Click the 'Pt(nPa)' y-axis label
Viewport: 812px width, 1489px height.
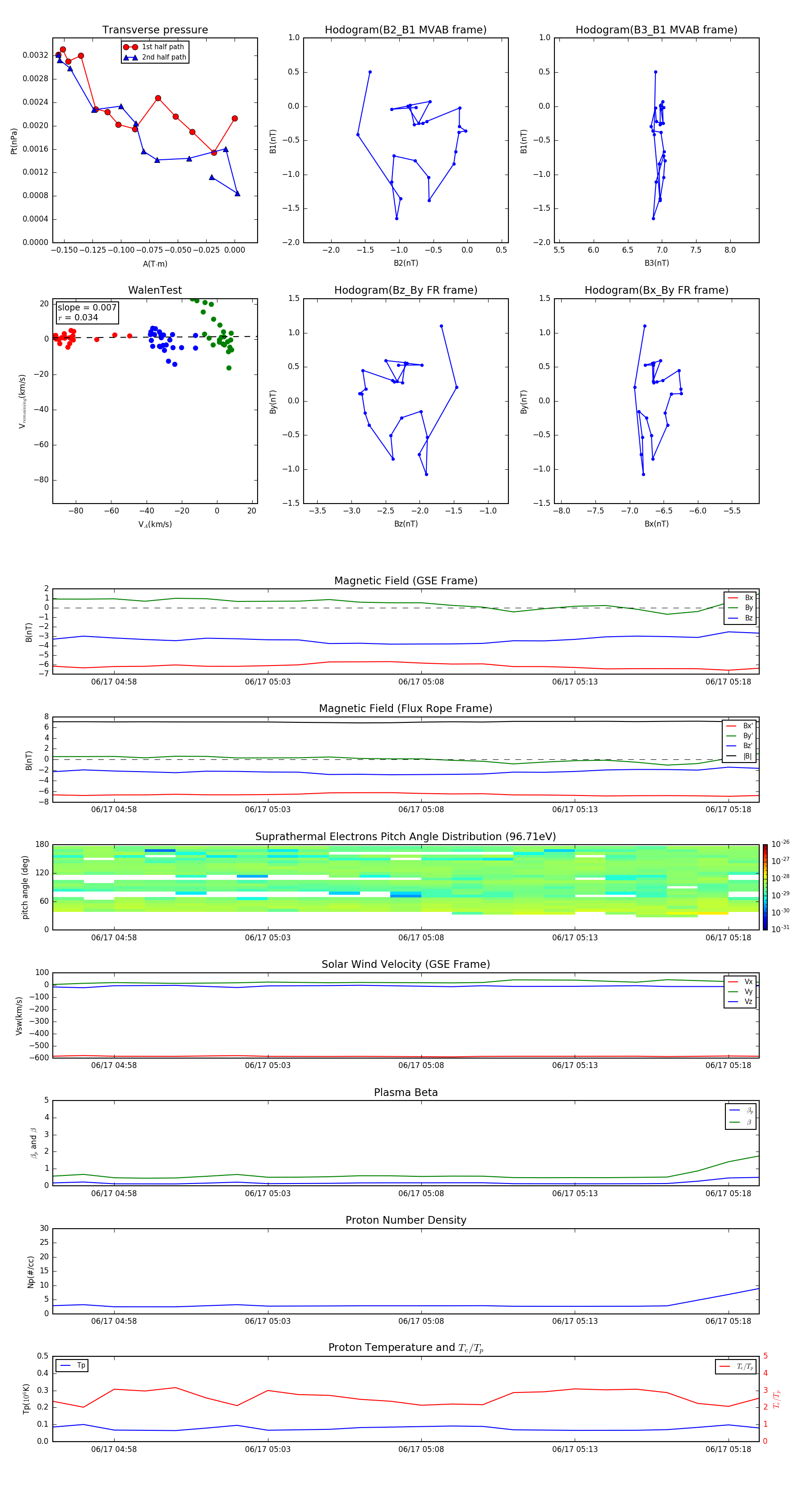tap(14, 141)
